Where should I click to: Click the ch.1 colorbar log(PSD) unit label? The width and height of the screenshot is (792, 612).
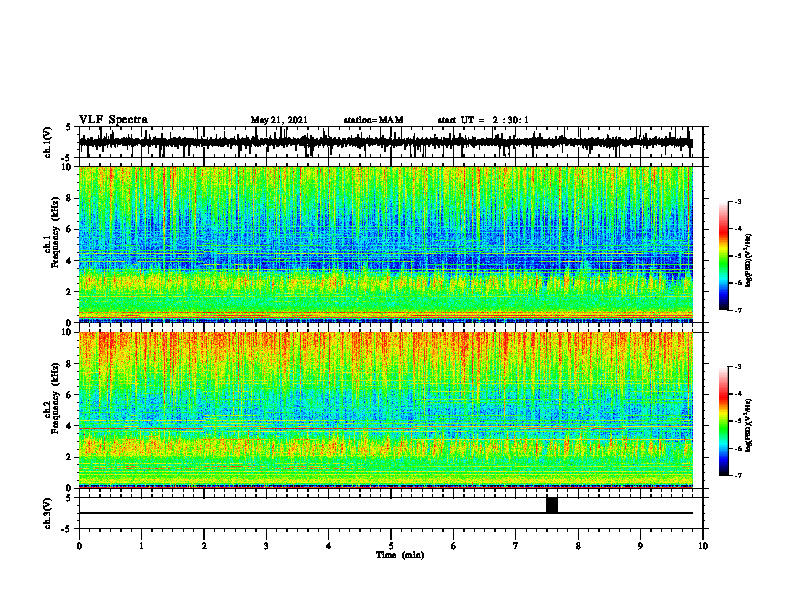tap(749, 260)
